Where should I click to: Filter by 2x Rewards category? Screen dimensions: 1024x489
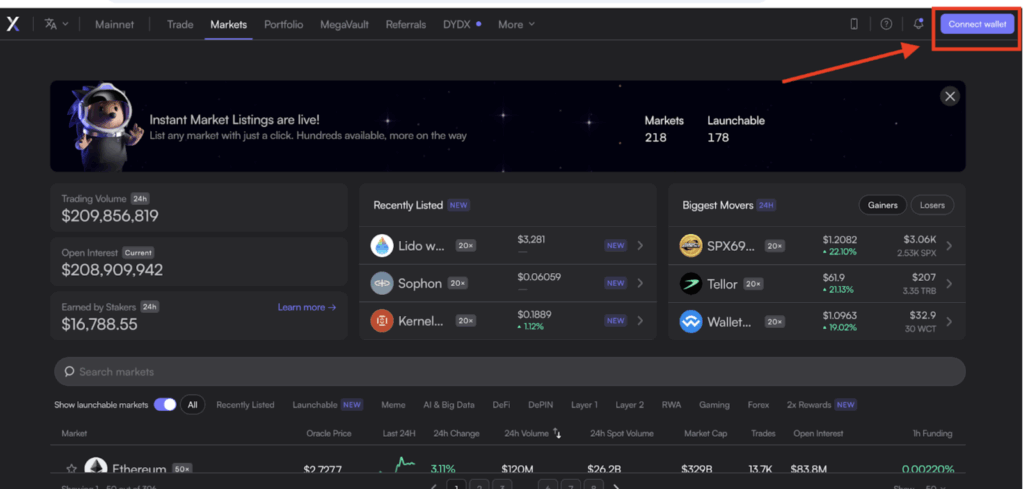coord(822,405)
